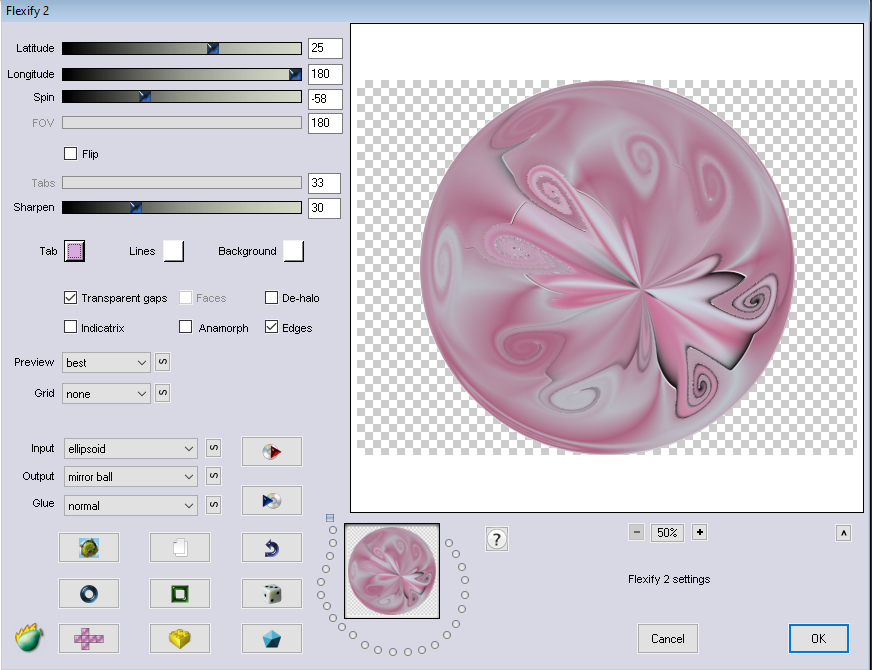Open help with the question mark button
This screenshot has height=670, width=872.
497,539
